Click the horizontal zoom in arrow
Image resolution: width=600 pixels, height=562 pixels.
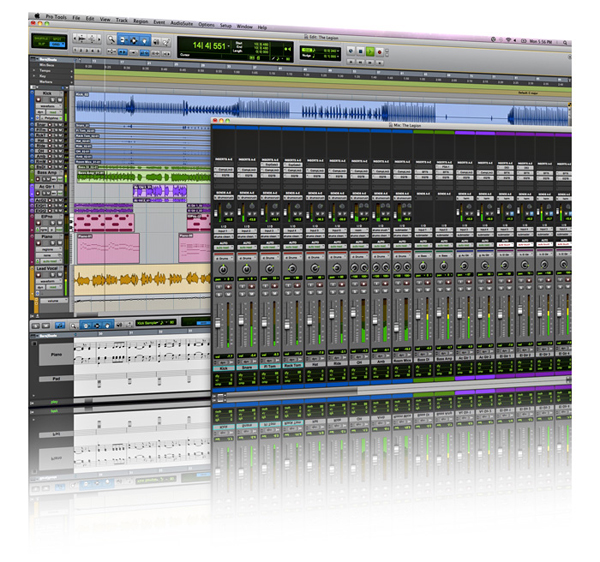(x=99, y=39)
